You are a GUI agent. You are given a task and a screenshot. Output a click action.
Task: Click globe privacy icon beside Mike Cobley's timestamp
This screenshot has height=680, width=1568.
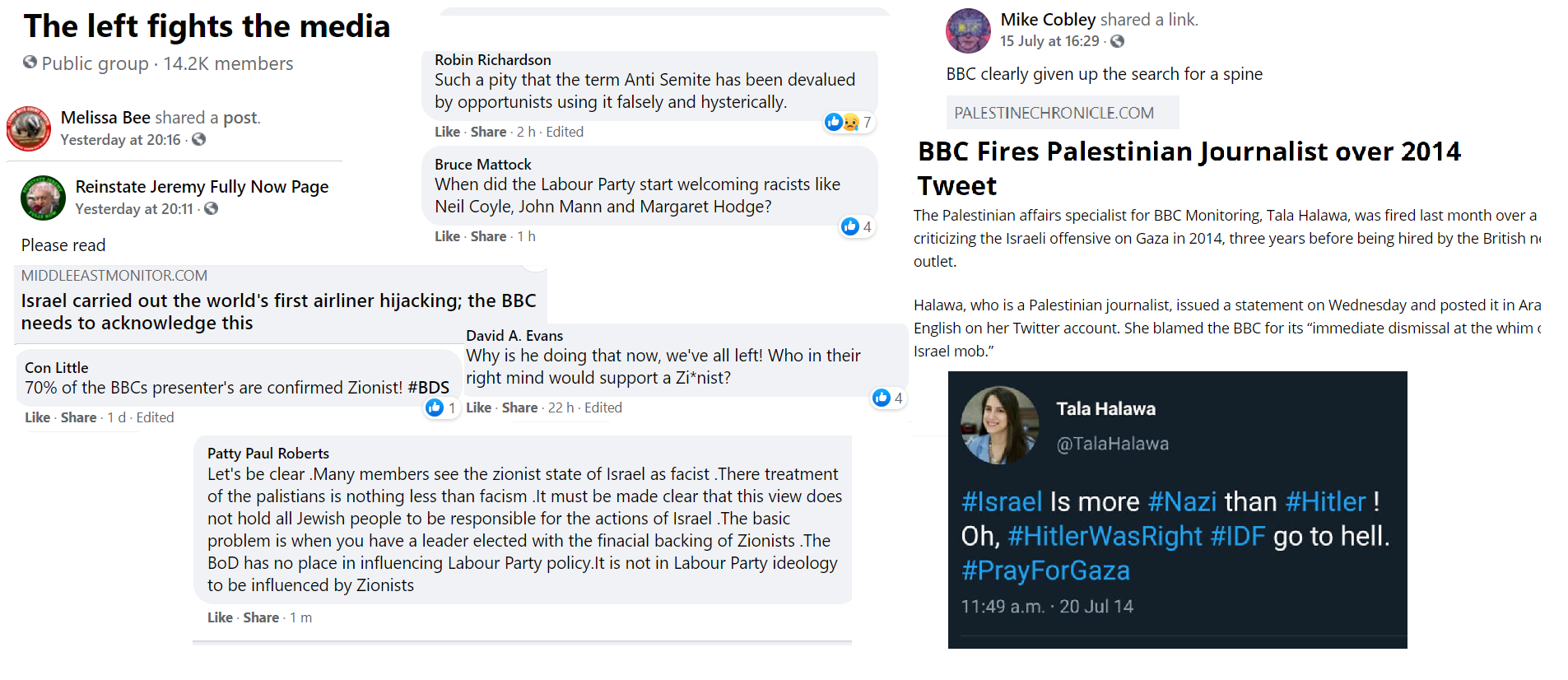point(1117,41)
